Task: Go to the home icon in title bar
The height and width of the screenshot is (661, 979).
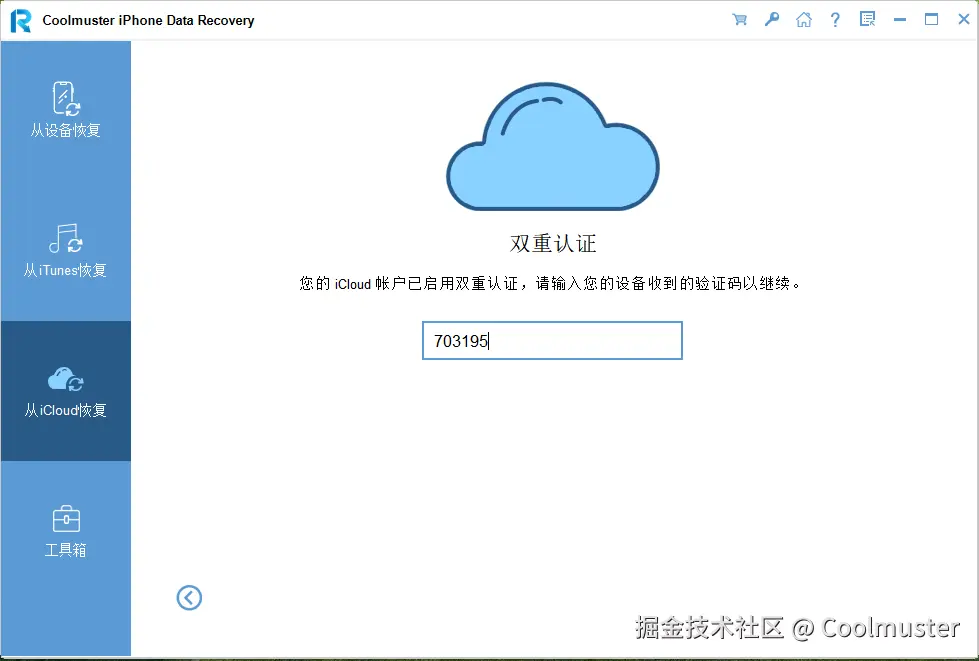Action: (804, 20)
